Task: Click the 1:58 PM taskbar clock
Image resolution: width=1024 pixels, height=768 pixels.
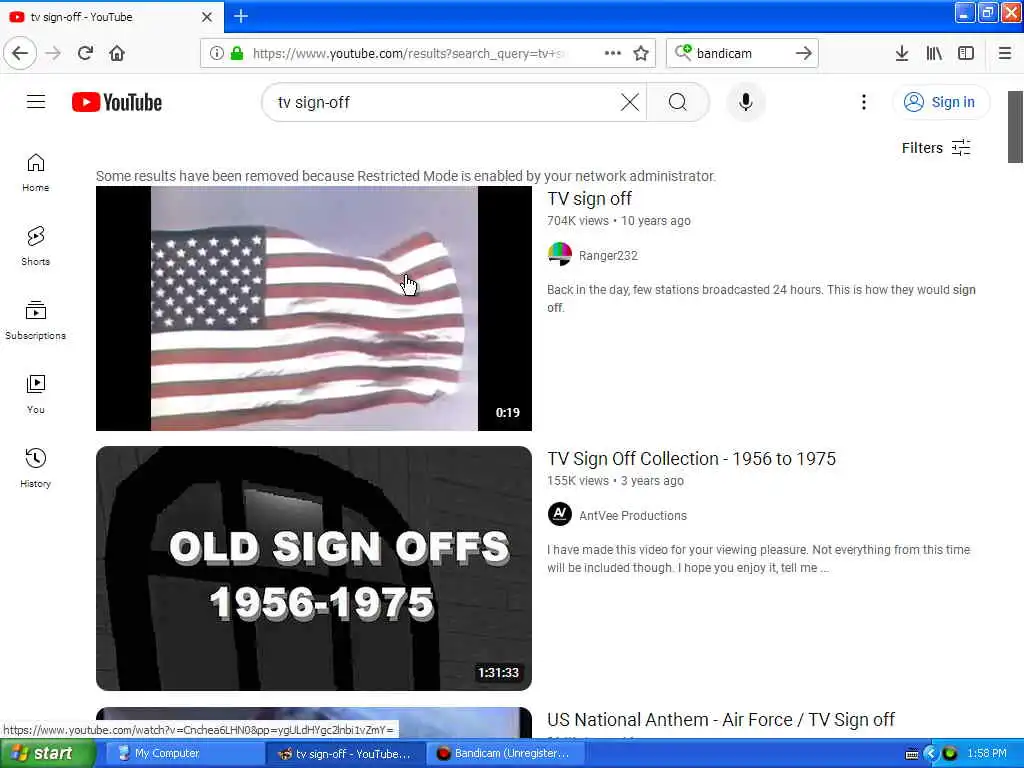Action: pos(987,753)
